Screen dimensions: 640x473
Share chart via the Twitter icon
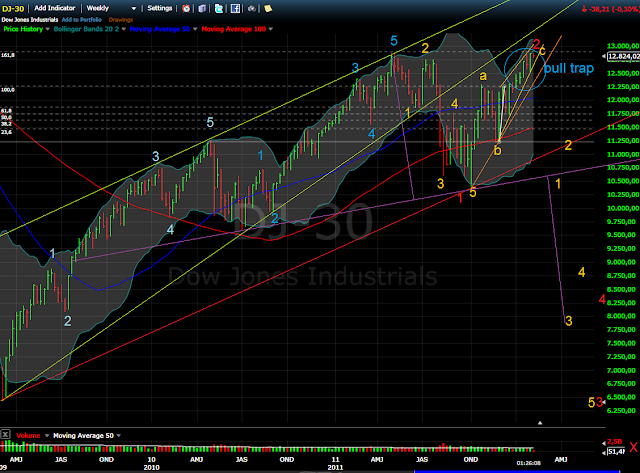[219, 8]
